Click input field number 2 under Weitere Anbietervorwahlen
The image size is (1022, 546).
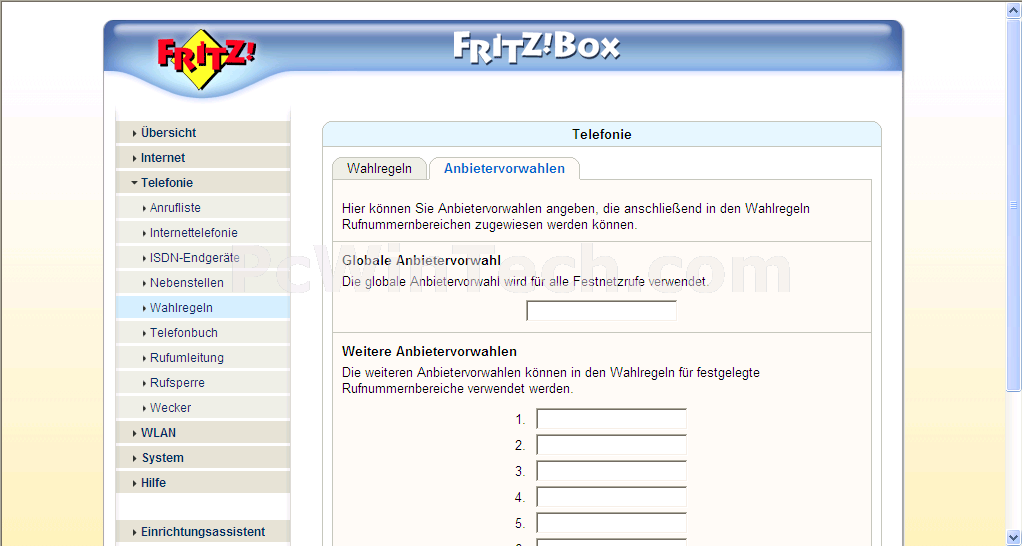(x=611, y=445)
